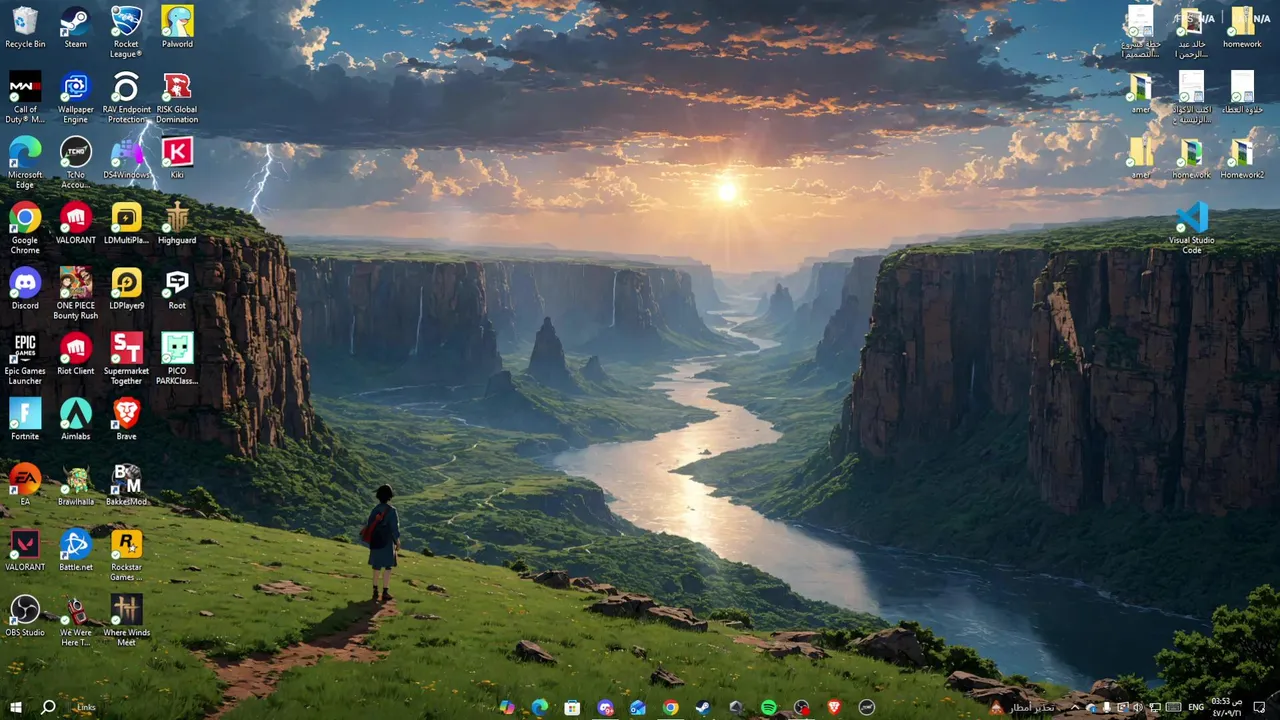The width and height of the screenshot is (1280, 720).
Task: Launch LDPlayer9 from the desktop
Action: coord(126,289)
